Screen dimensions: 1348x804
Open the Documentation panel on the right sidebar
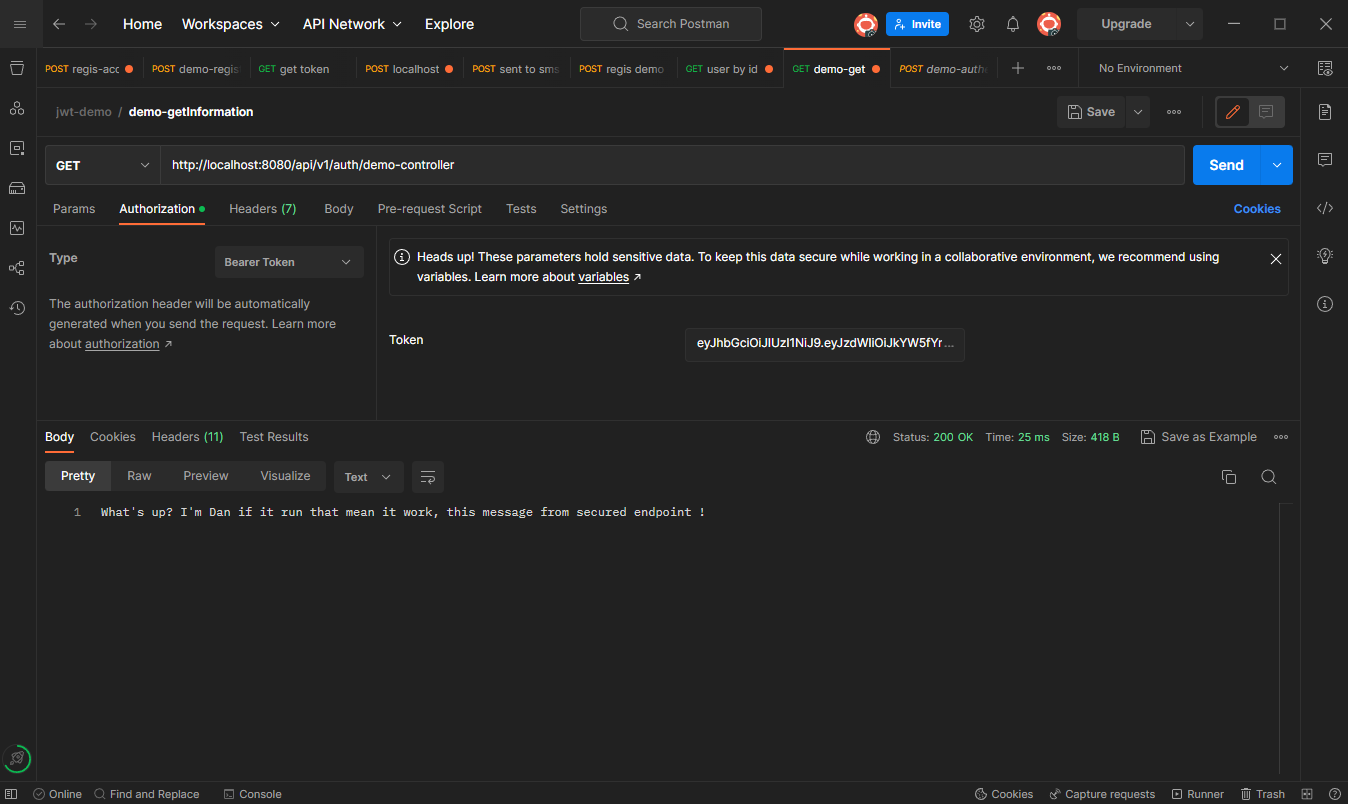[1325, 111]
